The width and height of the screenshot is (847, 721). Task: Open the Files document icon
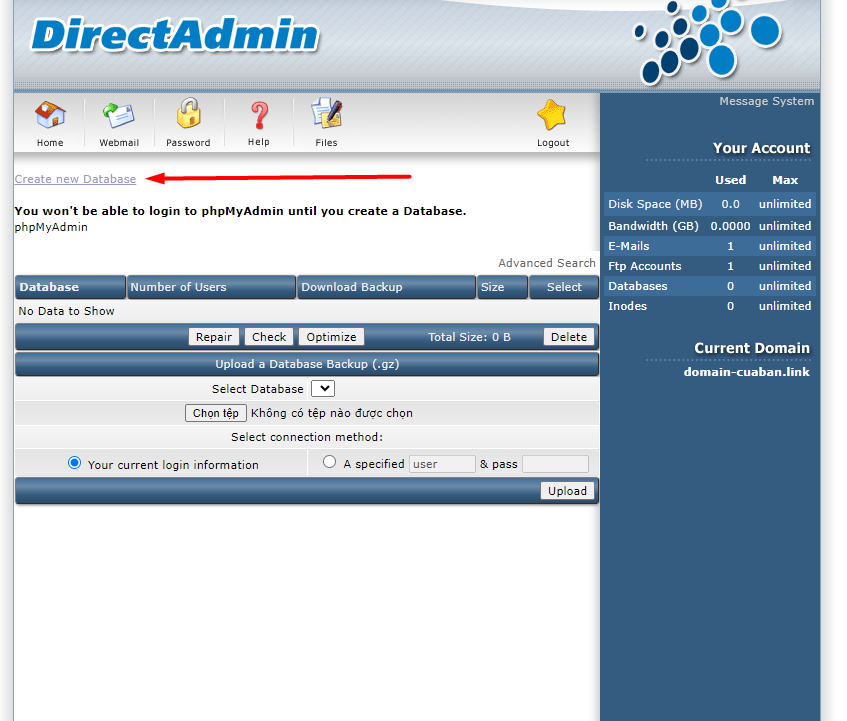pos(326,113)
